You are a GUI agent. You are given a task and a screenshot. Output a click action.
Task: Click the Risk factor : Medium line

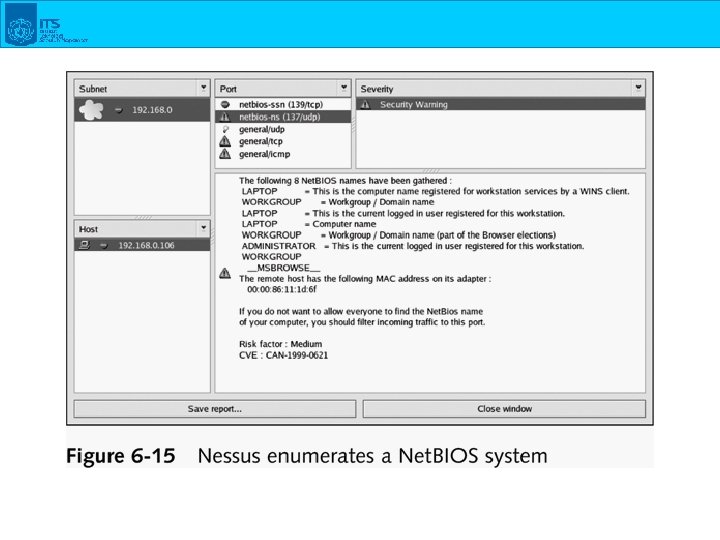click(280, 344)
